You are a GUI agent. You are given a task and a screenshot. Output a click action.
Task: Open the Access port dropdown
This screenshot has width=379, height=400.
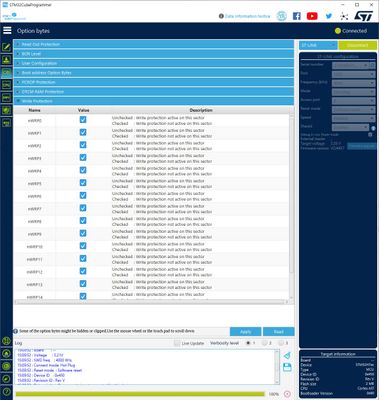tap(353, 101)
